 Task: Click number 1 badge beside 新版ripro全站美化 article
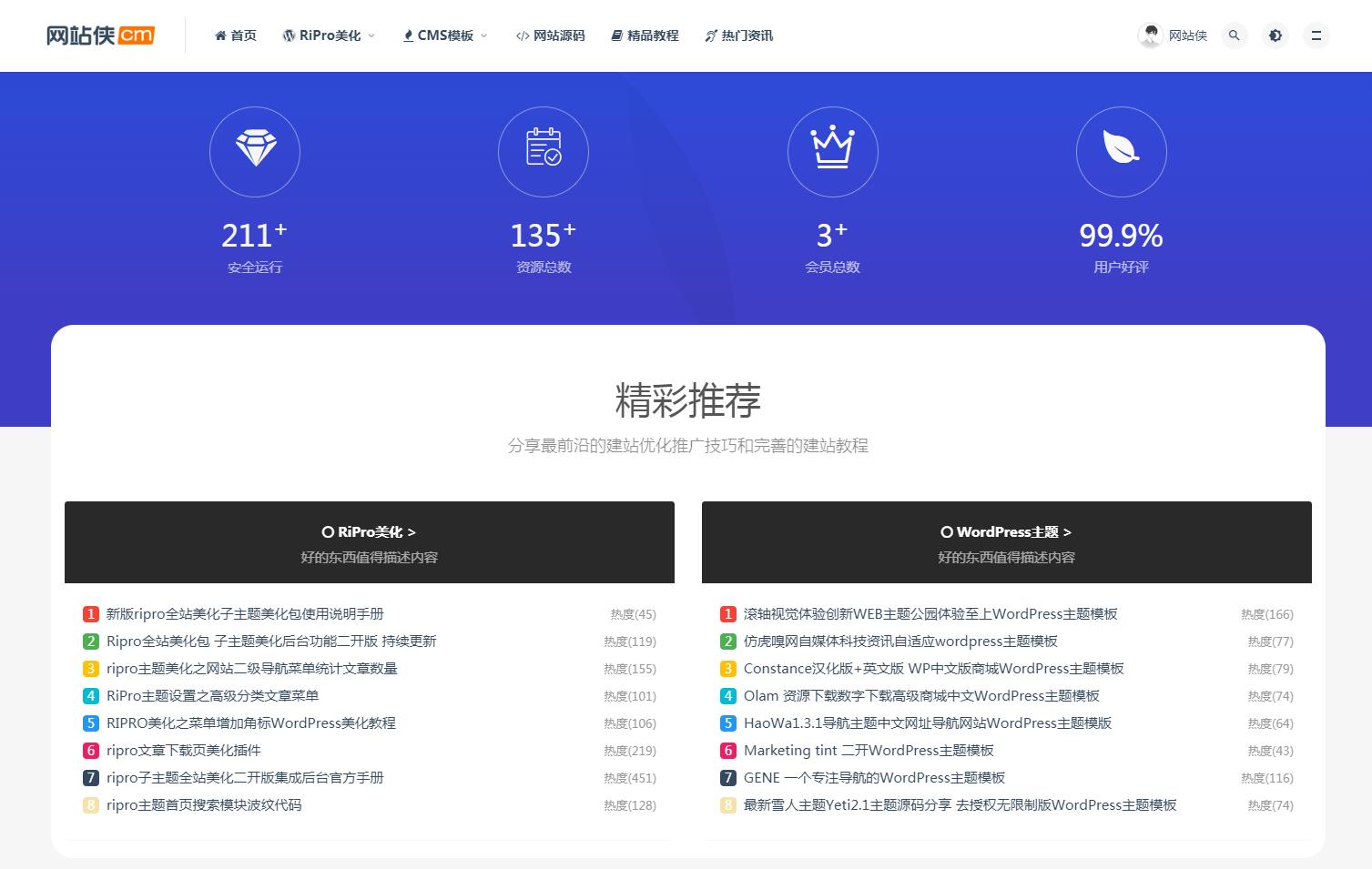pyautogui.click(x=91, y=614)
